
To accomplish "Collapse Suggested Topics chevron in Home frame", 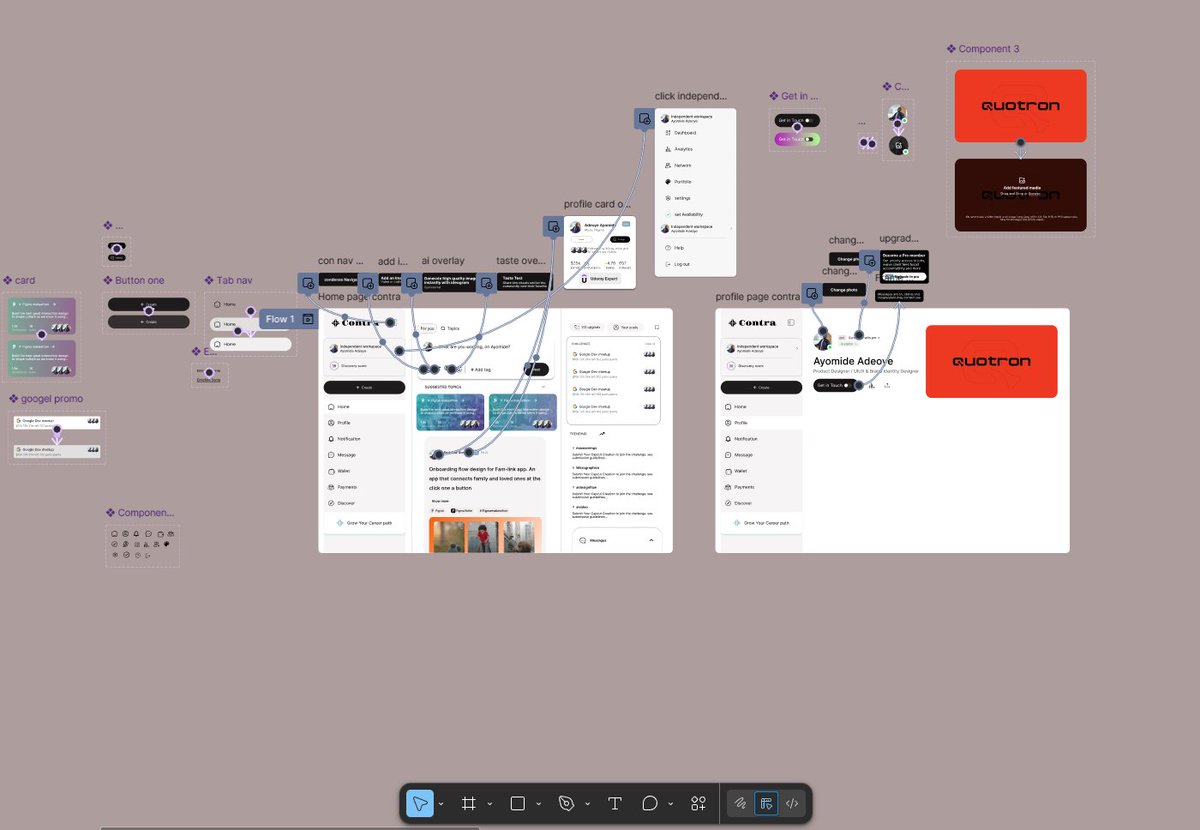I will coord(543,385).
